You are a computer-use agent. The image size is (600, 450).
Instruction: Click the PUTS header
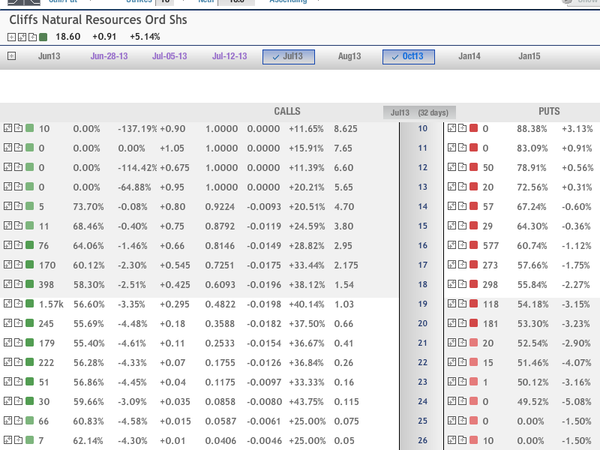click(x=549, y=111)
